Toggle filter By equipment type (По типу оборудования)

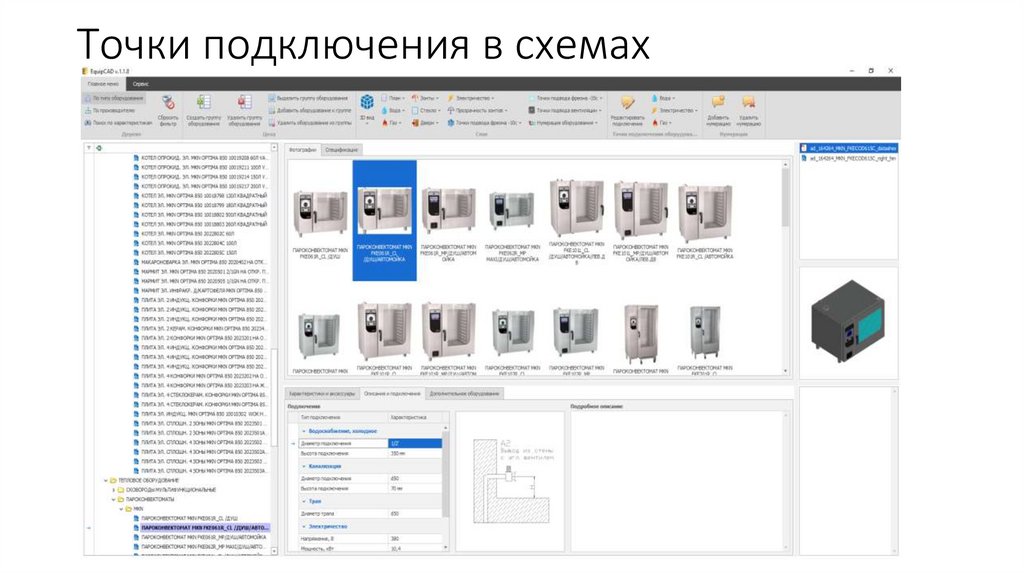click(114, 98)
